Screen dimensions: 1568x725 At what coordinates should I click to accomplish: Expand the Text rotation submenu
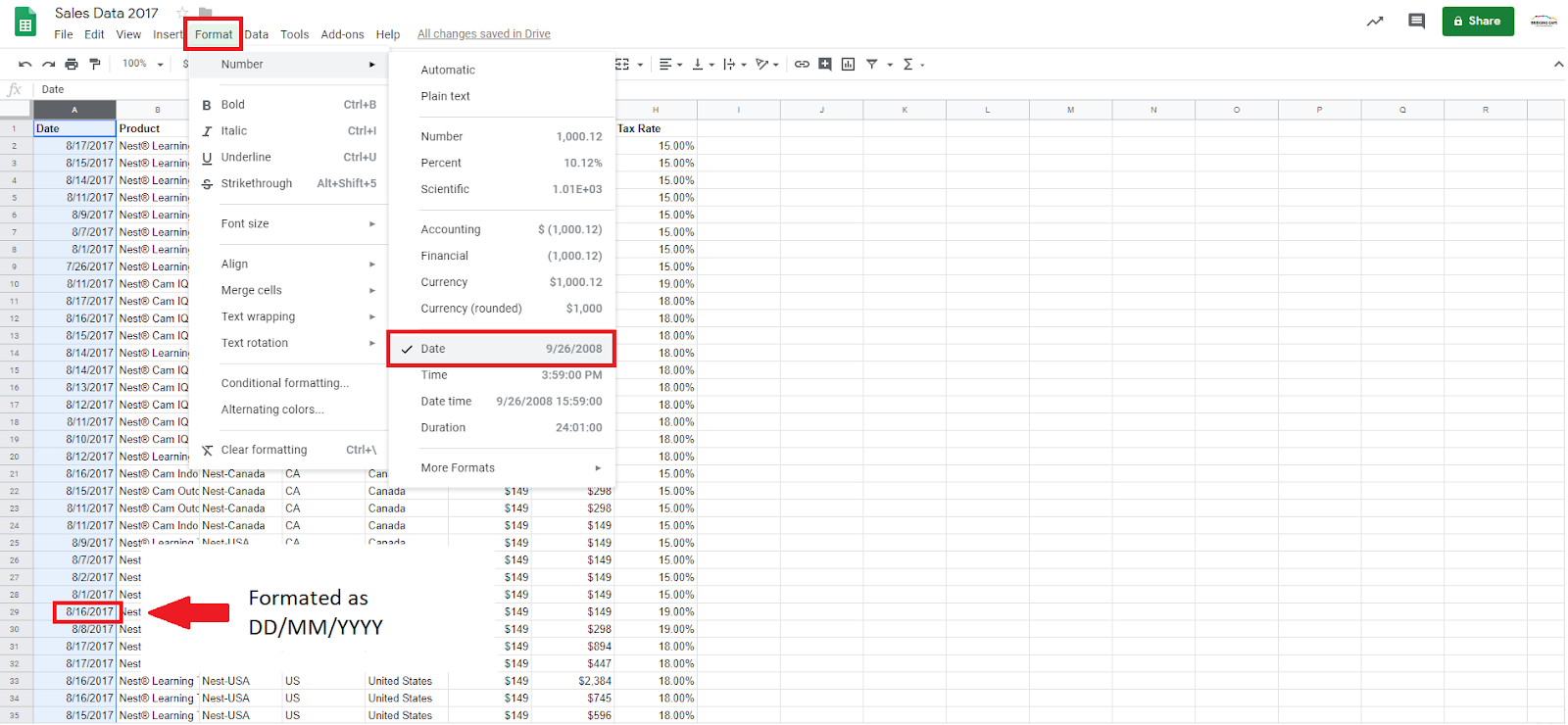289,344
